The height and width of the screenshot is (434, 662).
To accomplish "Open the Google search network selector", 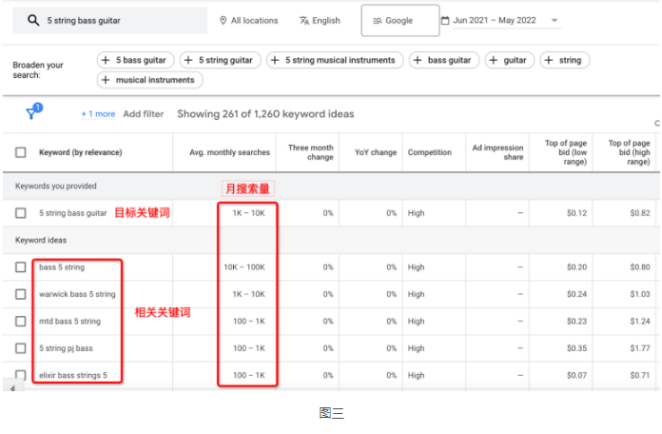I will tap(400, 20).
